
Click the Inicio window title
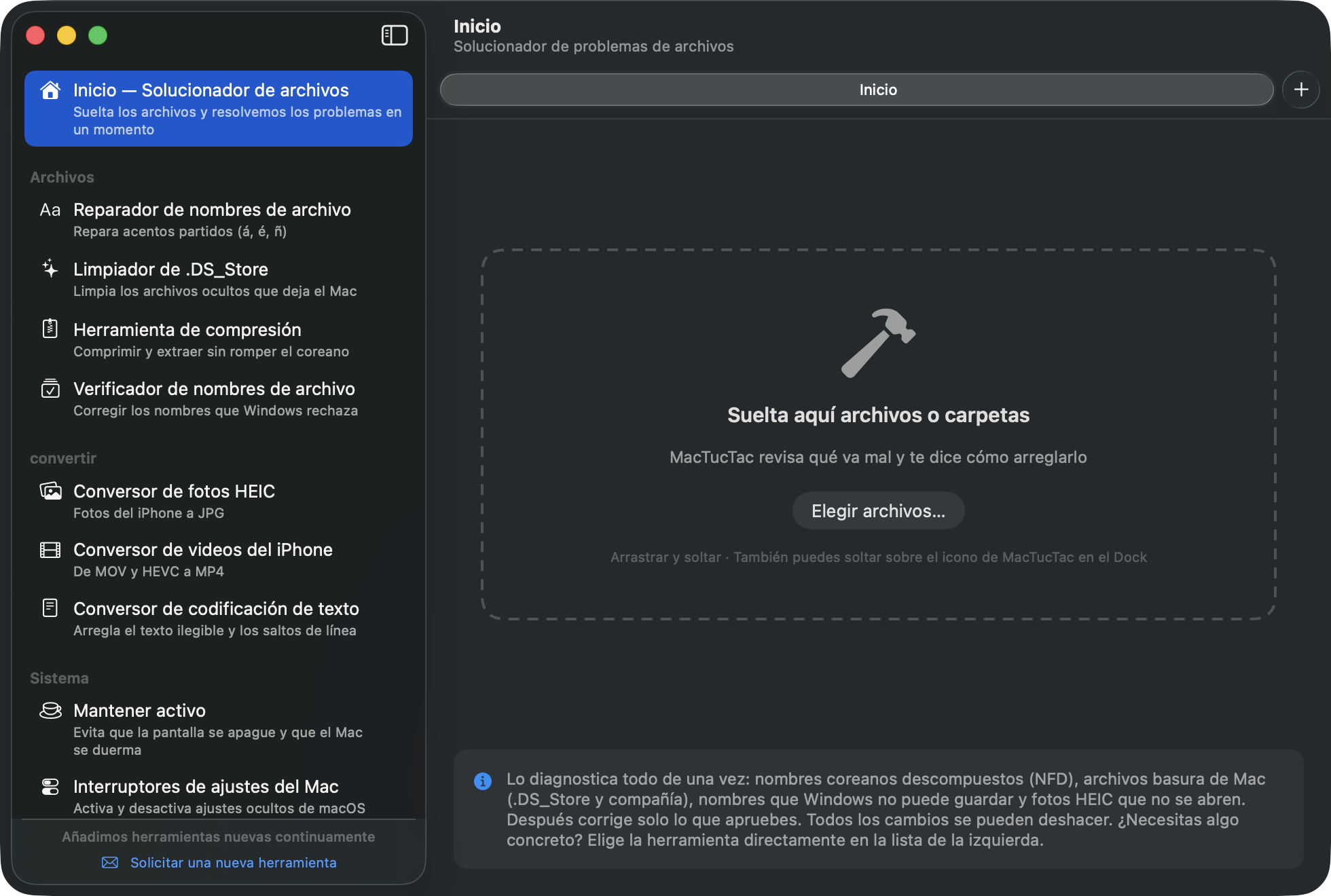(x=477, y=26)
